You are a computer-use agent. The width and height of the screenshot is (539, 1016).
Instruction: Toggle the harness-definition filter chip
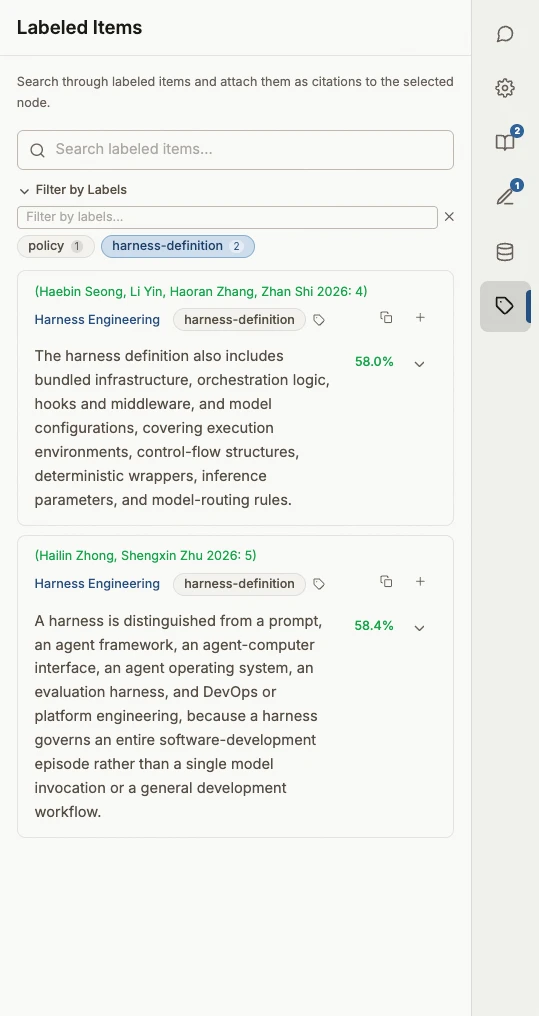(x=178, y=246)
